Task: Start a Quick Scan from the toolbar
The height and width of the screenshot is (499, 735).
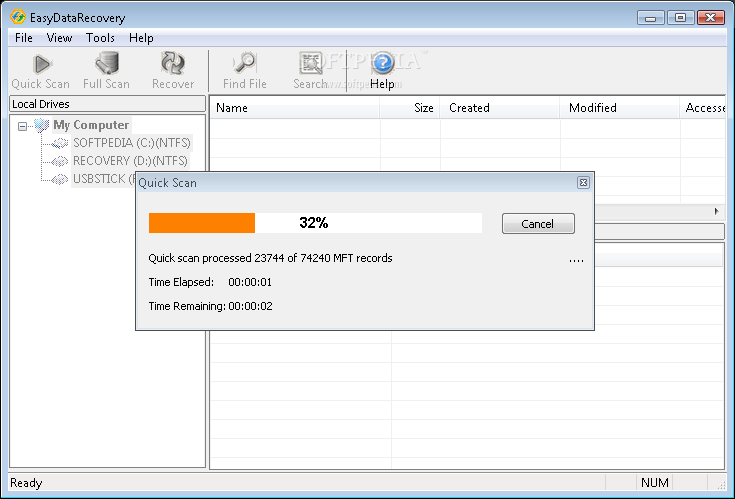Action: [x=41, y=71]
